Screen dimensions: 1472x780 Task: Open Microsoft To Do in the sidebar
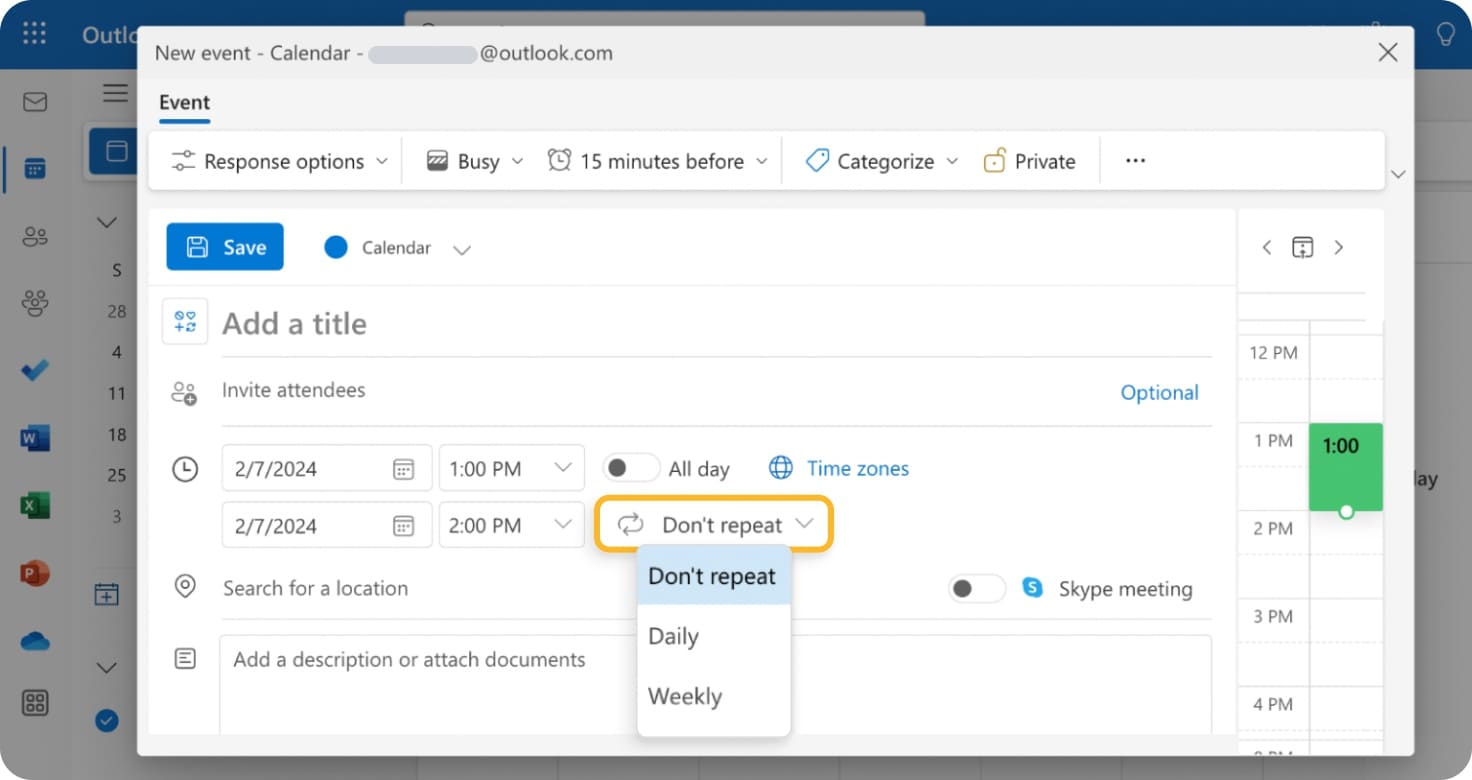tap(35, 371)
